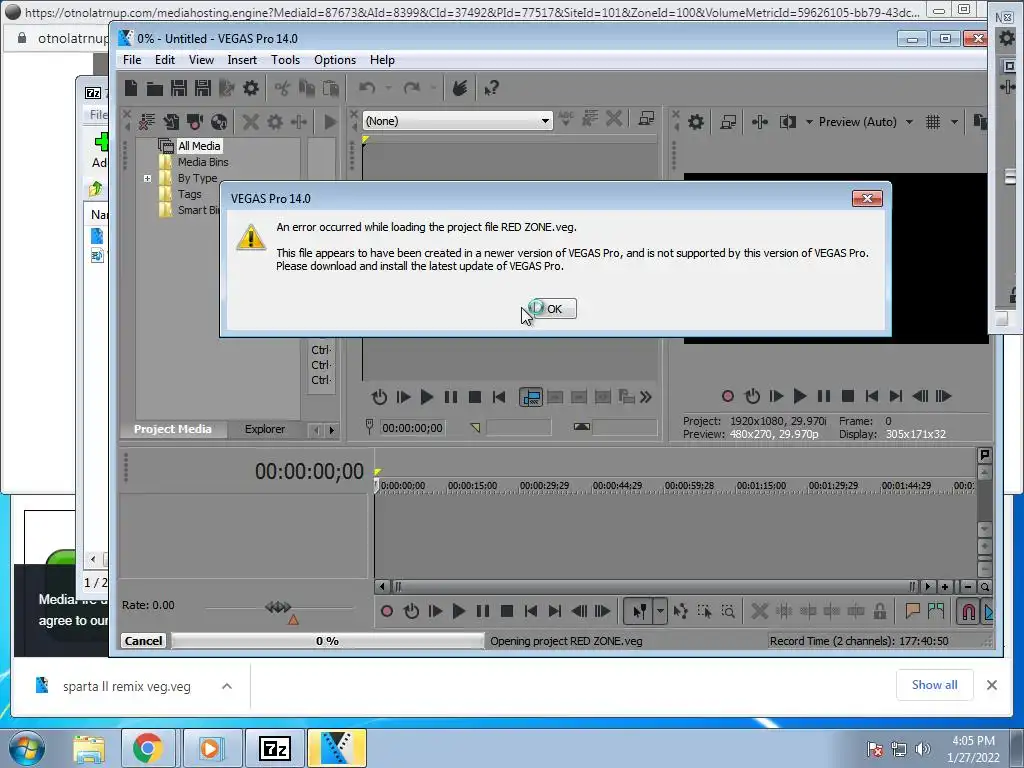The image size is (1024, 768).
Task: Open the Tools menu
Action: (x=285, y=60)
